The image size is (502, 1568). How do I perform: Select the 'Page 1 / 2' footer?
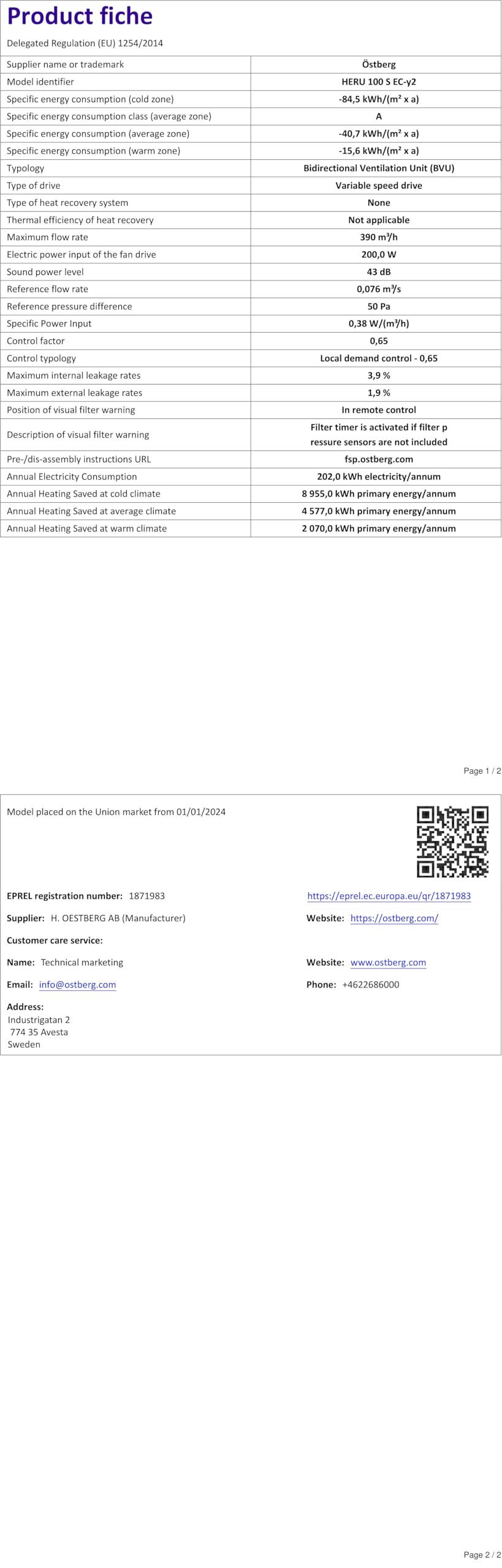(x=482, y=771)
